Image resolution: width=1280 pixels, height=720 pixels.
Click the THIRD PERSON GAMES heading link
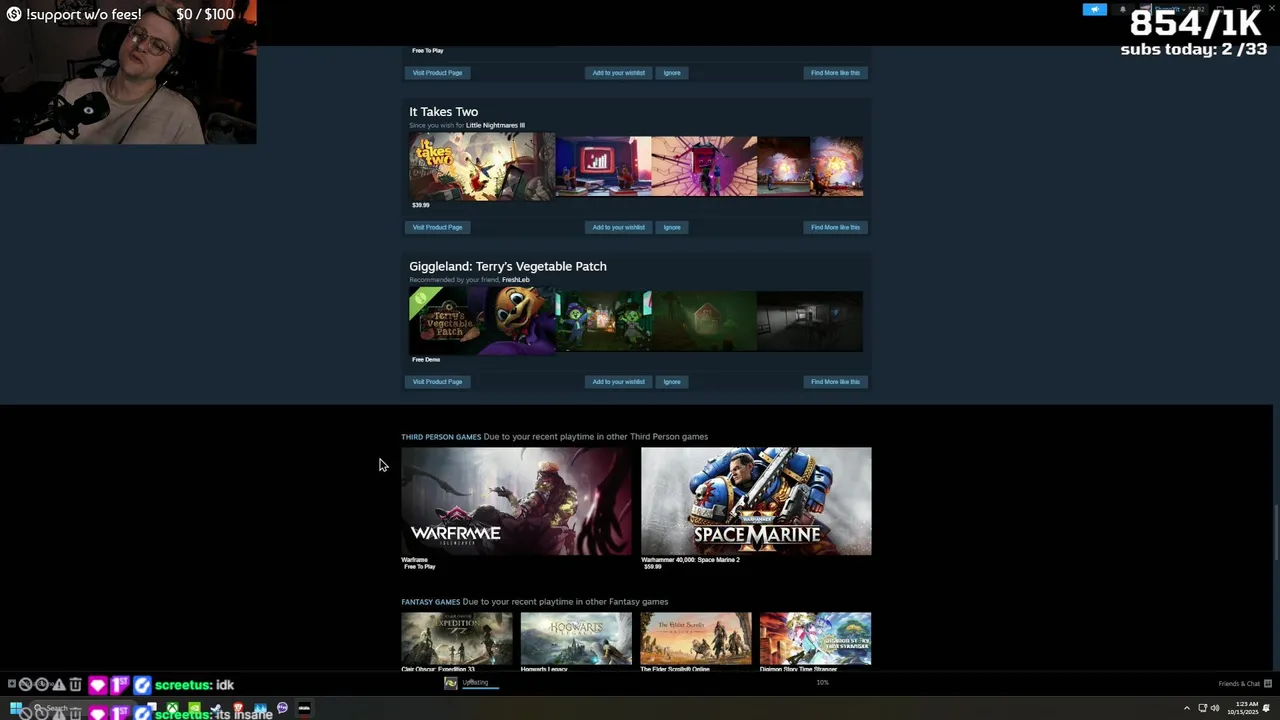coord(441,437)
